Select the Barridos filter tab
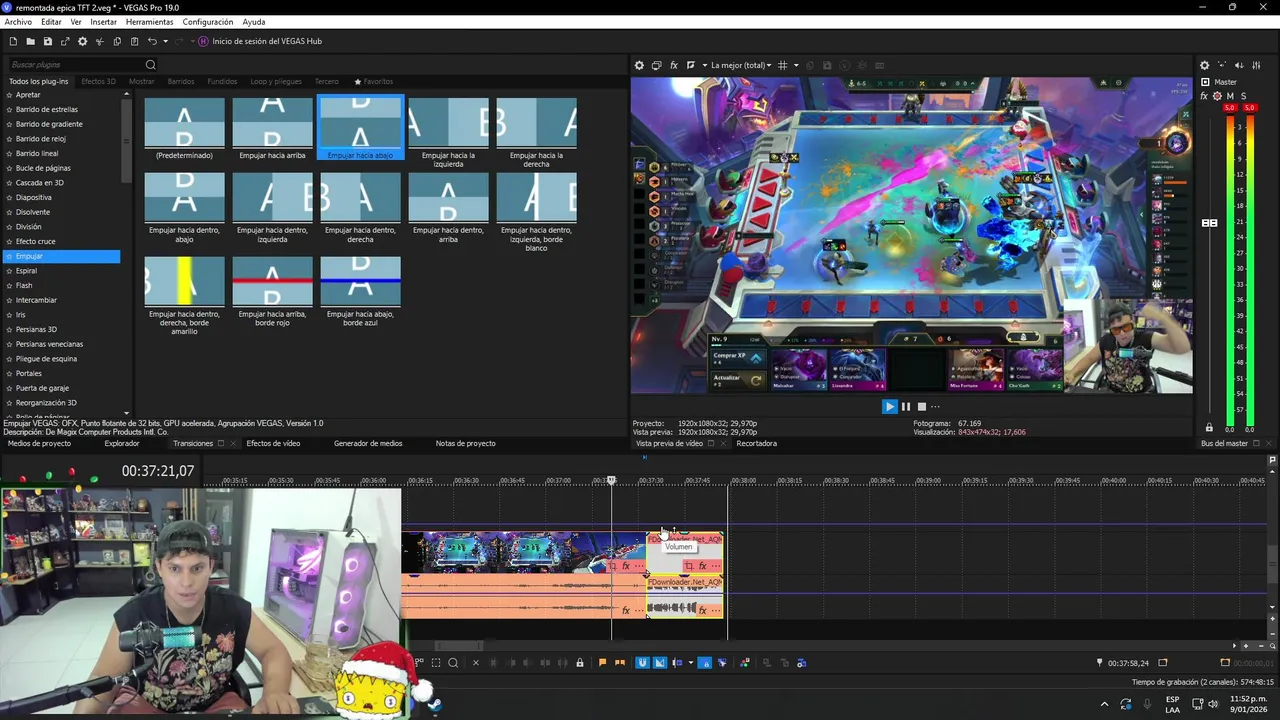 coord(181,81)
